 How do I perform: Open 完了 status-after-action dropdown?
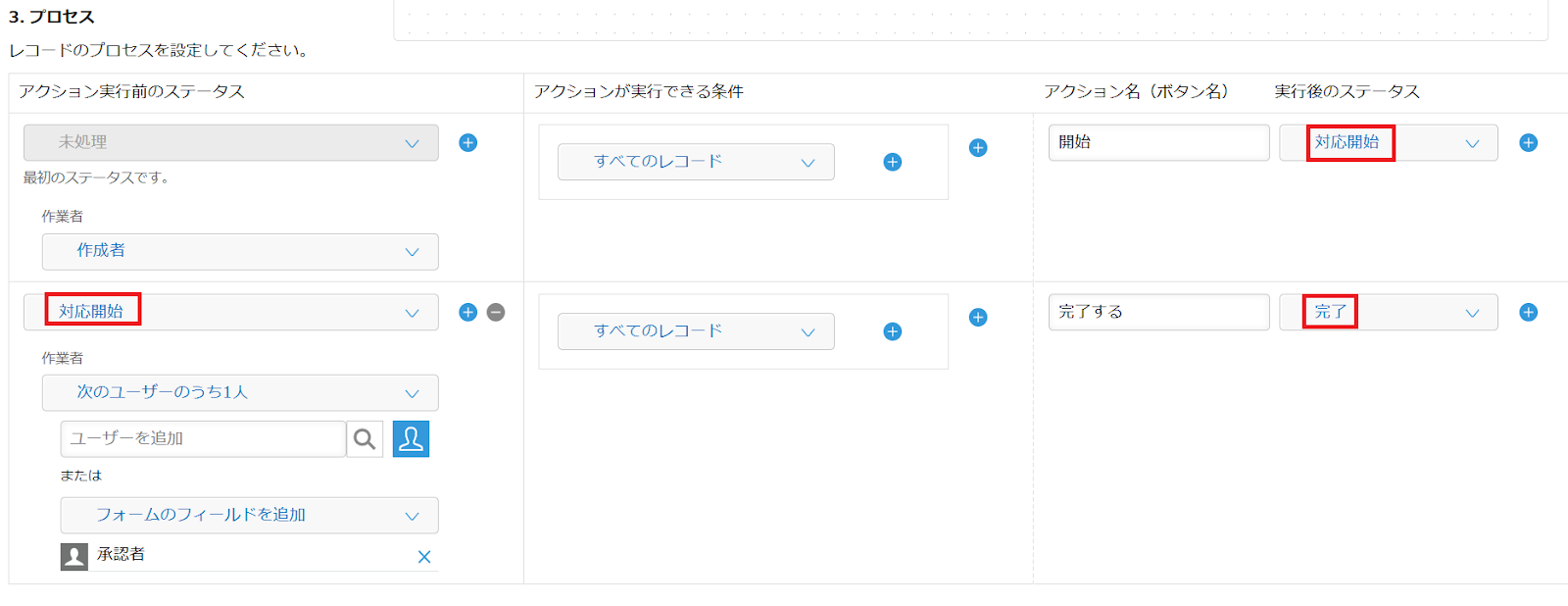pos(1388,313)
